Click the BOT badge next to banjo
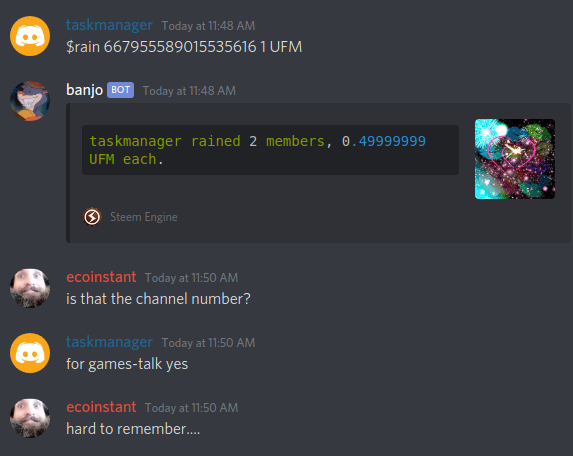This screenshot has height=456, width=573. 120,90
